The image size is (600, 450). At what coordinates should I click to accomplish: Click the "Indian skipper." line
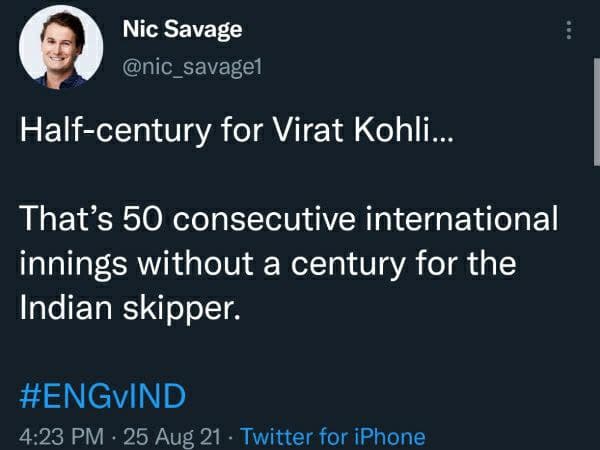(x=131, y=307)
